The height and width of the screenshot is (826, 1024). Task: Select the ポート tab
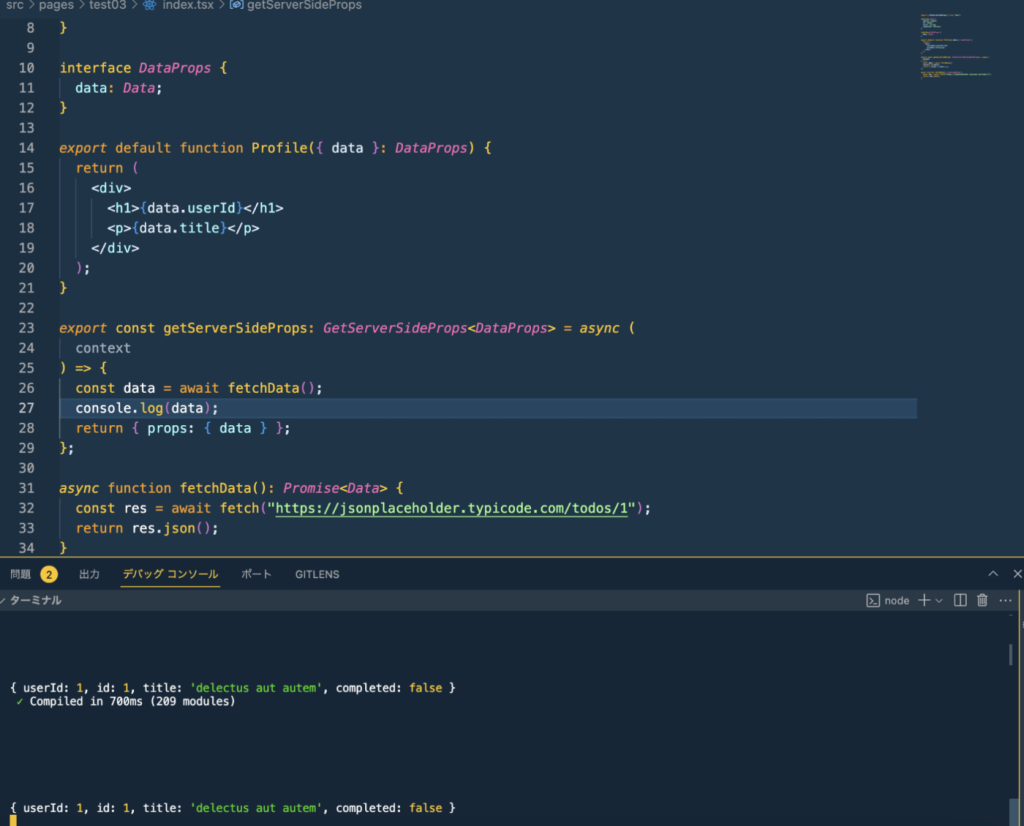click(256, 574)
